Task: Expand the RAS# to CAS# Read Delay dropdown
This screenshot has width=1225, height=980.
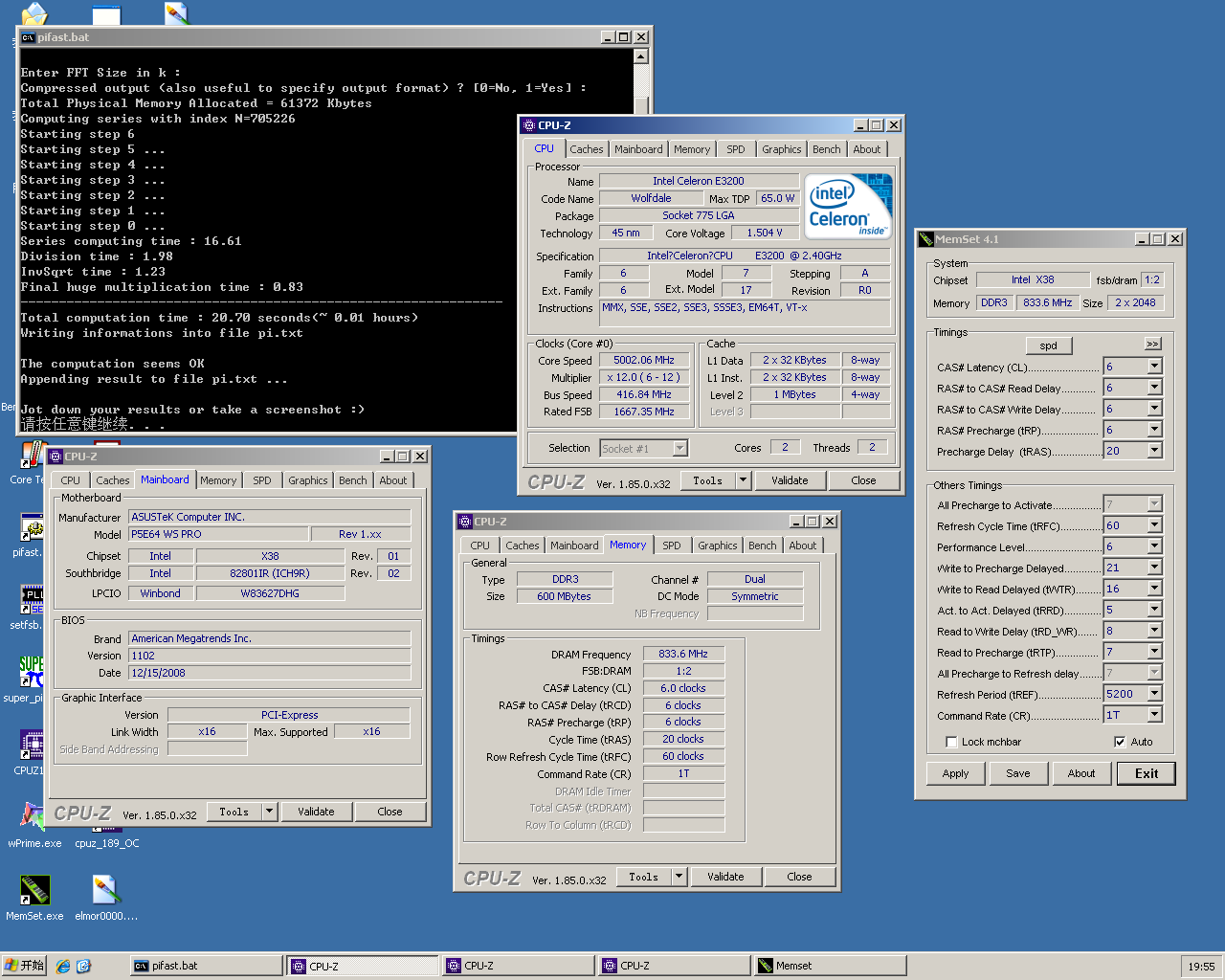Action: click(1154, 388)
